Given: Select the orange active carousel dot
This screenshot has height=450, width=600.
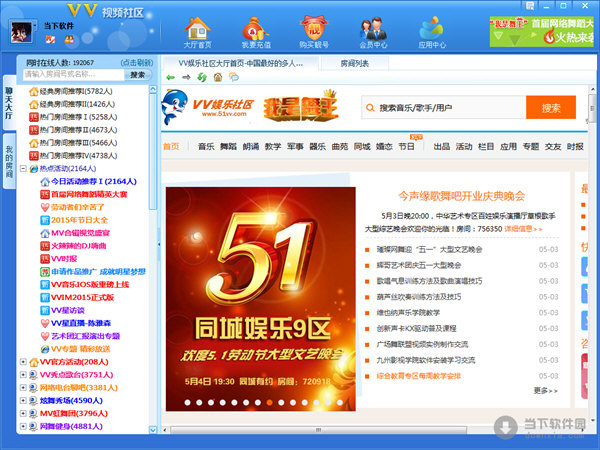Looking at the screenshot, I should [269, 403].
